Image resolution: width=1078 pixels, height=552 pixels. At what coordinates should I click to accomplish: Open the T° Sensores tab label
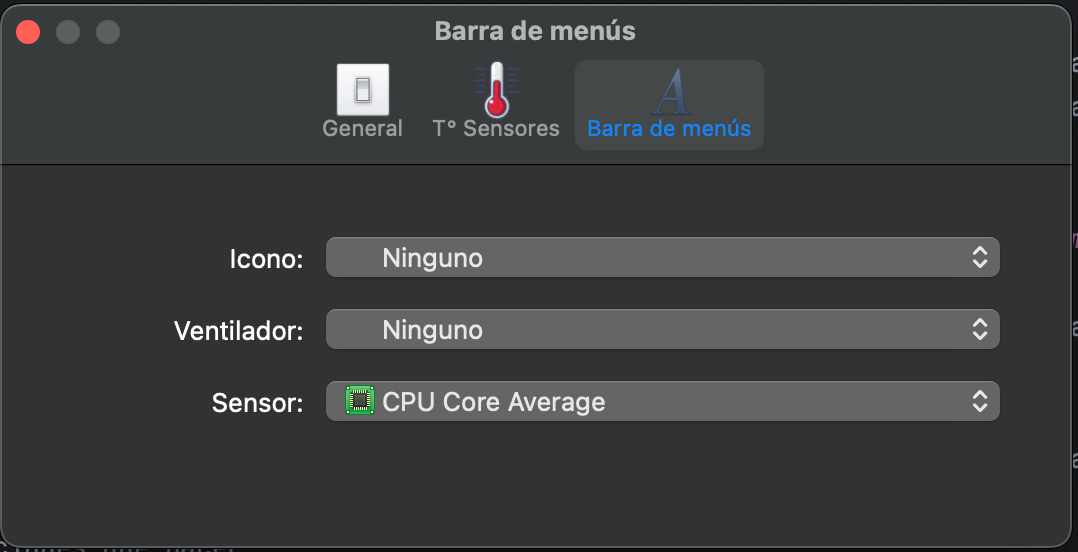(x=496, y=129)
